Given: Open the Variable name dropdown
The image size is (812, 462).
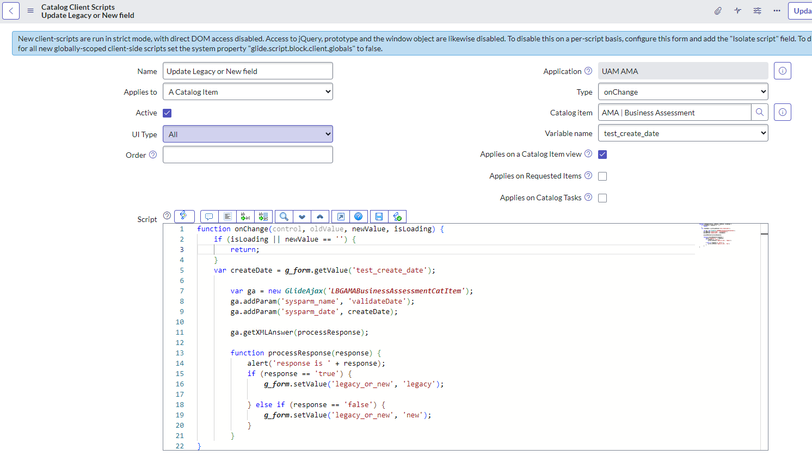Looking at the screenshot, I should pos(683,133).
